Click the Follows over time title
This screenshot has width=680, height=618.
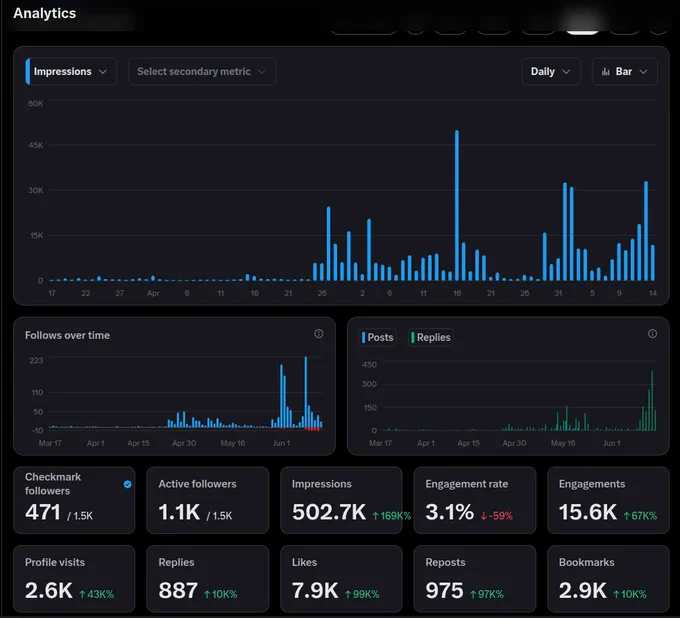tap(67, 335)
